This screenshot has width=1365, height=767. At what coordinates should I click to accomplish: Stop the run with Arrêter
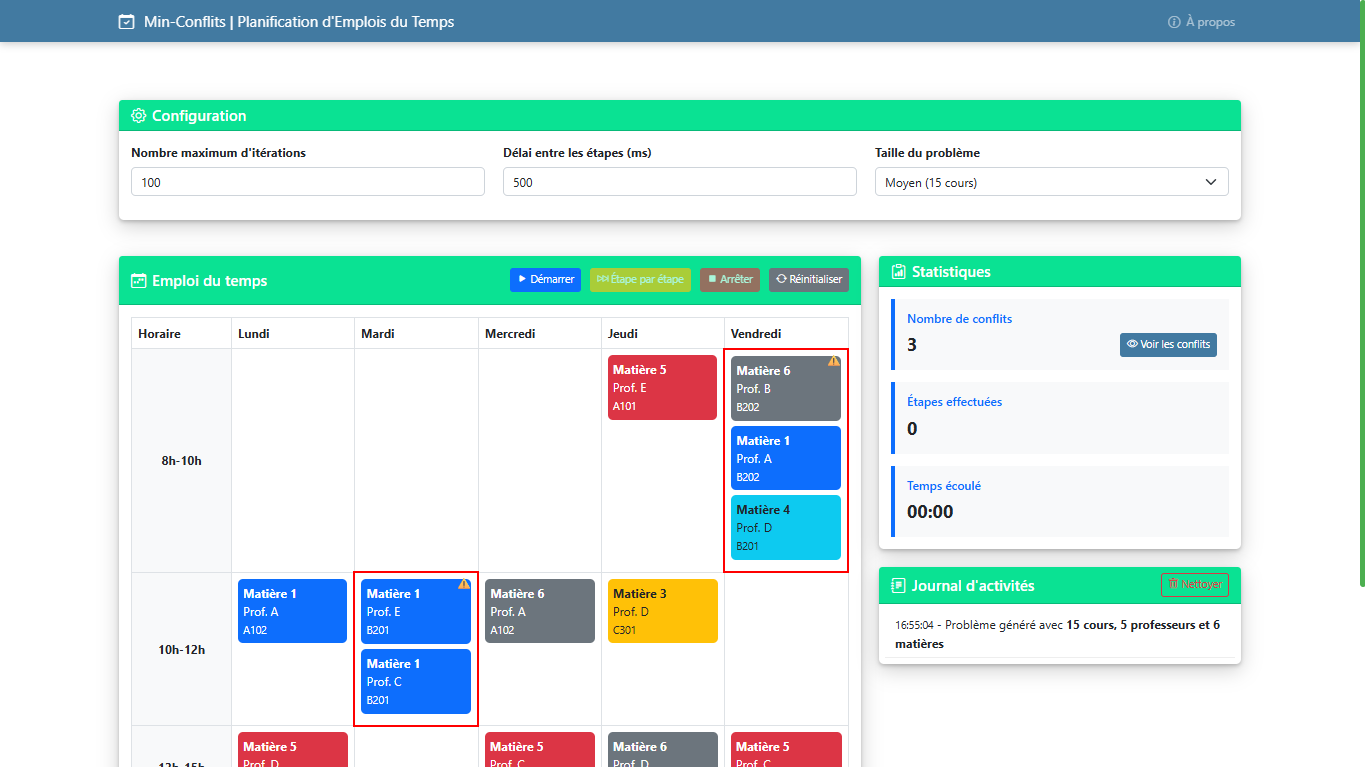coord(730,280)
